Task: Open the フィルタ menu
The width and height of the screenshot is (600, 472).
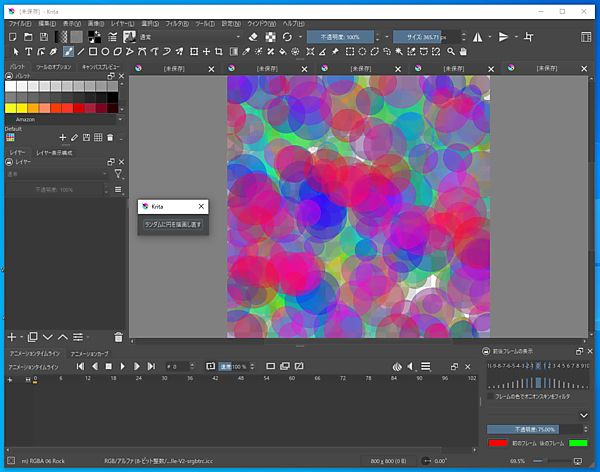Action: tap(177, 22)
